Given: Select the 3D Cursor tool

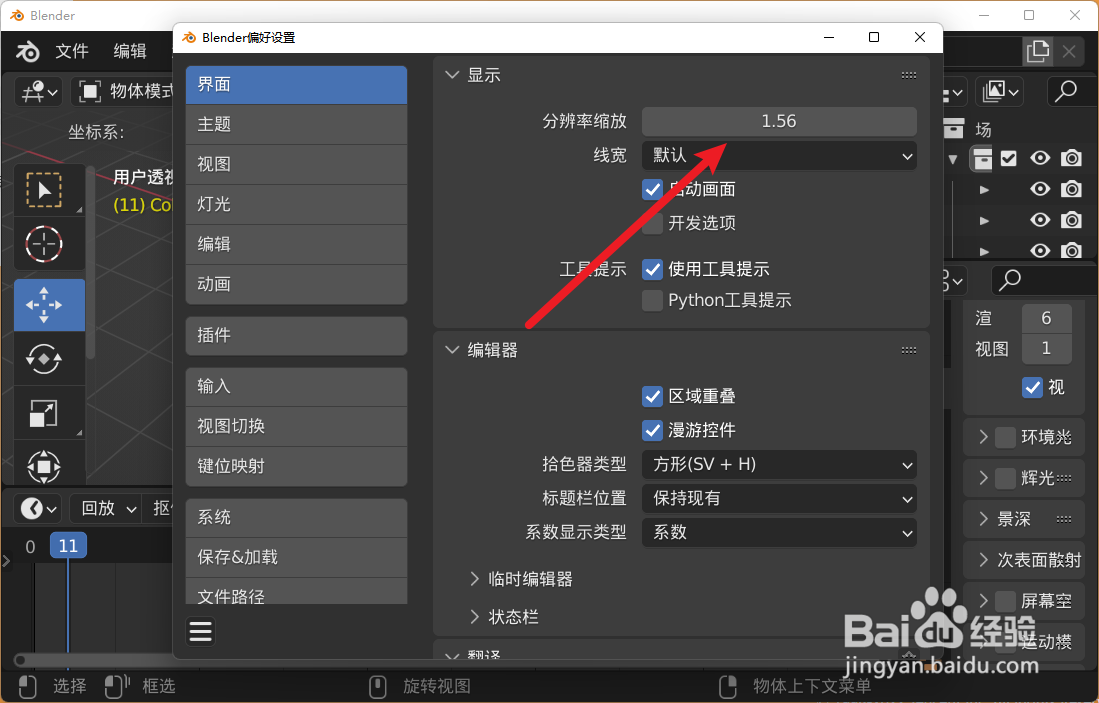Looking at the screenshot, I should click(x=43, y=244).
